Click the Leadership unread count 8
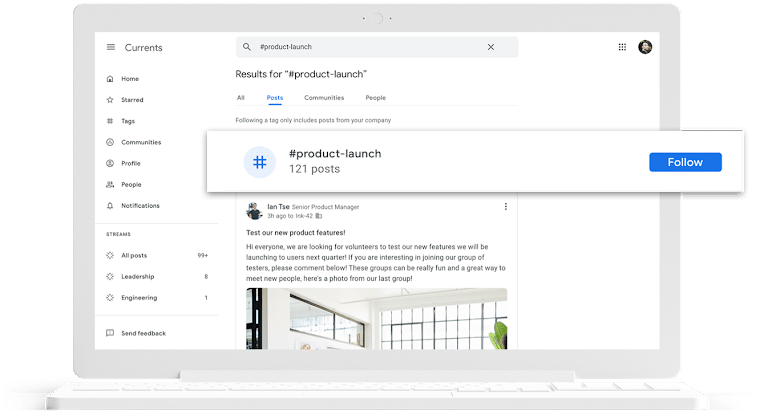The width and height of the screenshot is (768, 415). (x=206, y=276)
